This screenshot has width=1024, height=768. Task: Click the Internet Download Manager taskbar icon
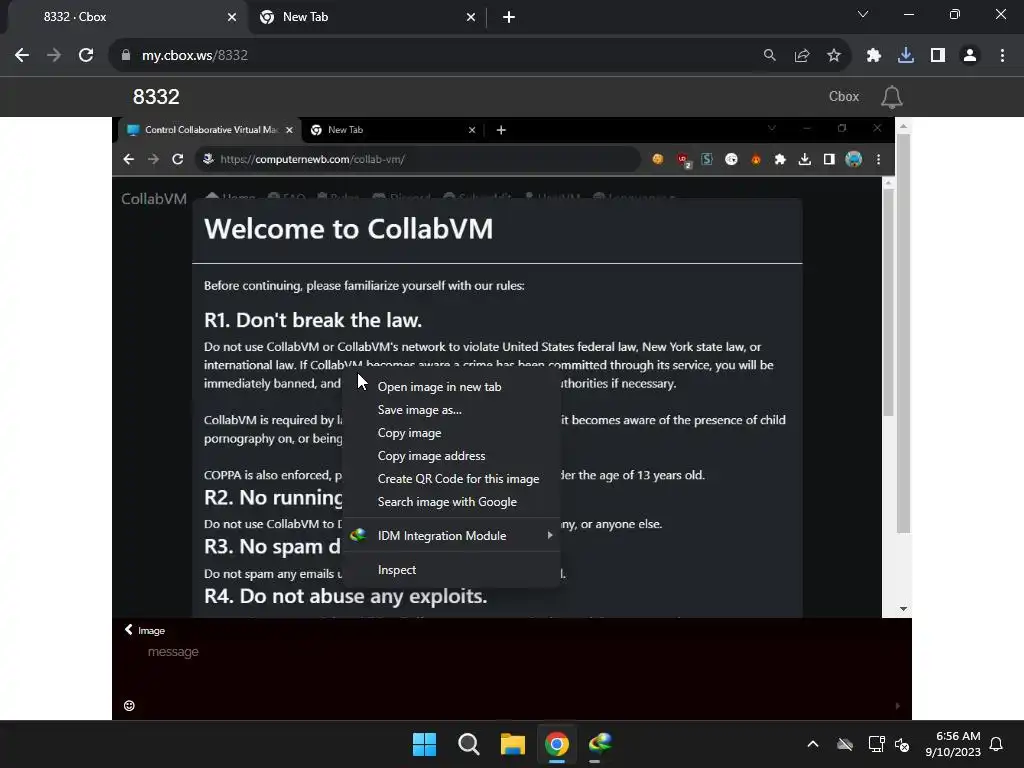(x=600, y=744)
